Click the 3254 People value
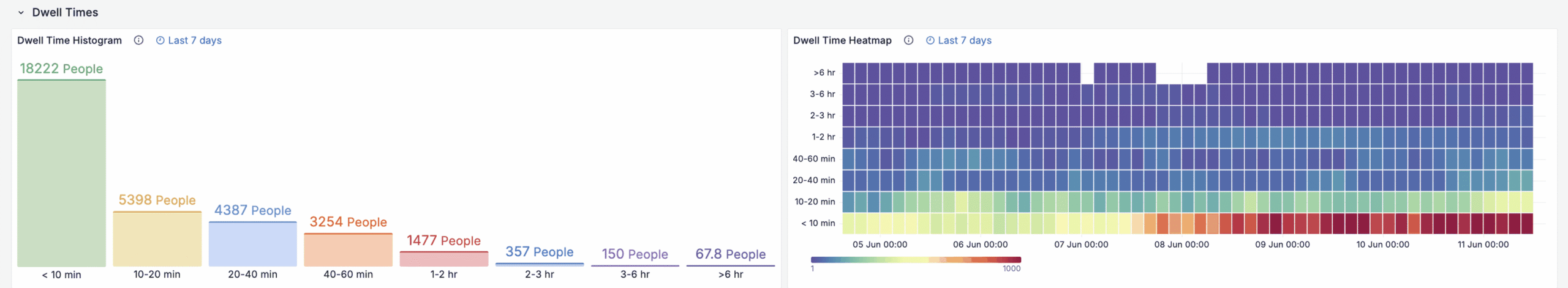Viewport: 1568px width, 288px height. [348, 222]
